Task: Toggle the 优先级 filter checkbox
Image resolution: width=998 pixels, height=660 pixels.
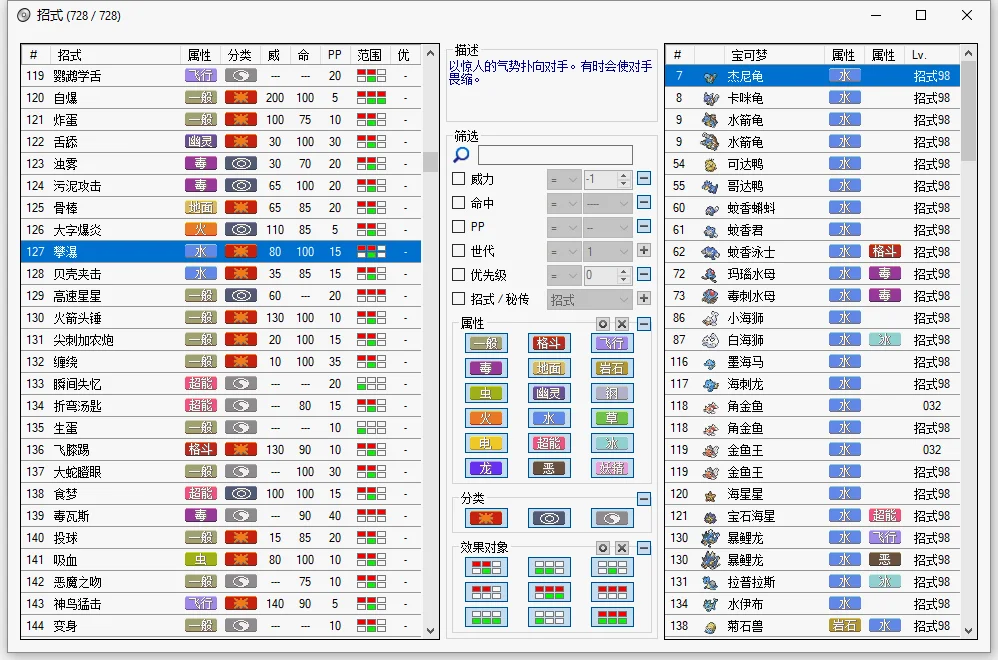Action: pyautogui.click(x=458, y=274)
